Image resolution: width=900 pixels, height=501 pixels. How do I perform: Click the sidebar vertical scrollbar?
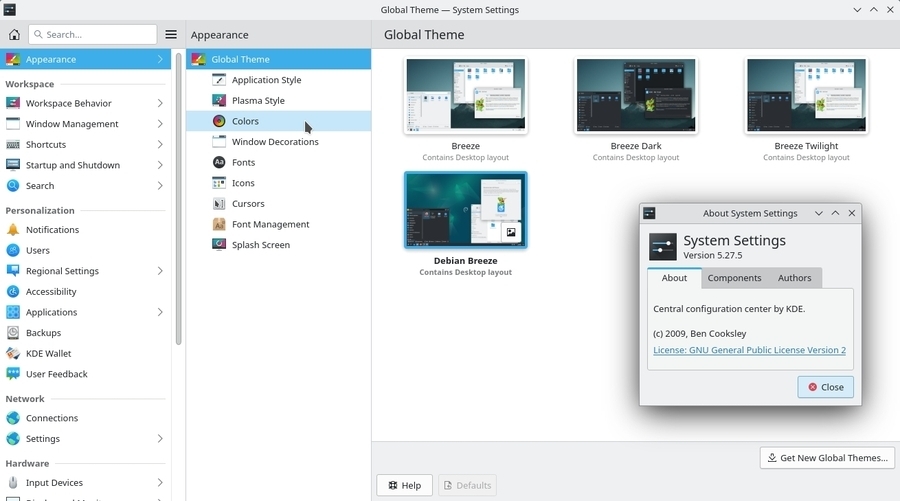pos(179,199)
